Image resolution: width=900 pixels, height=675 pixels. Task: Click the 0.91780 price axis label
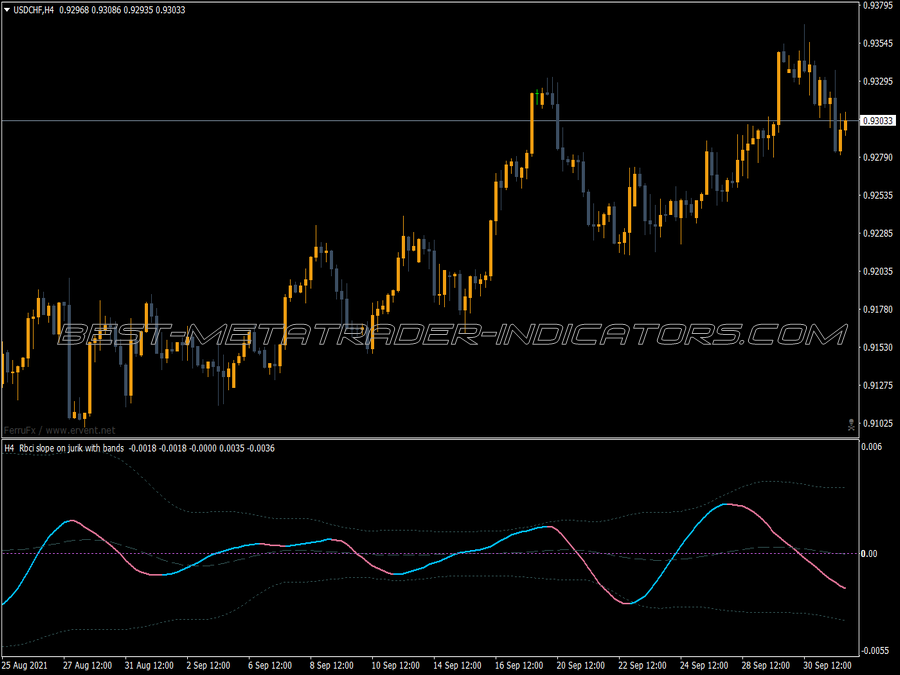pyautogui.click(x=878, y=309)
